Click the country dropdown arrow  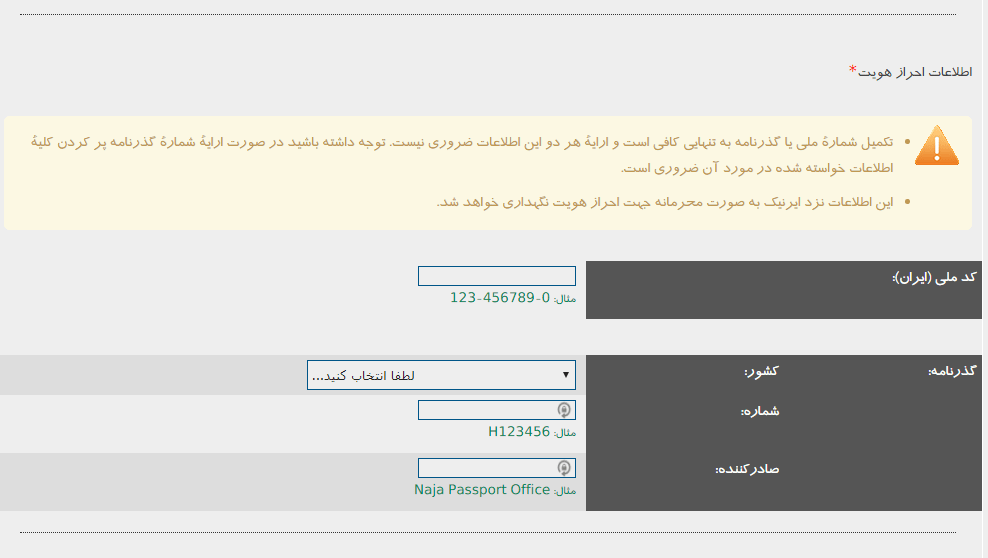[567, 375]
